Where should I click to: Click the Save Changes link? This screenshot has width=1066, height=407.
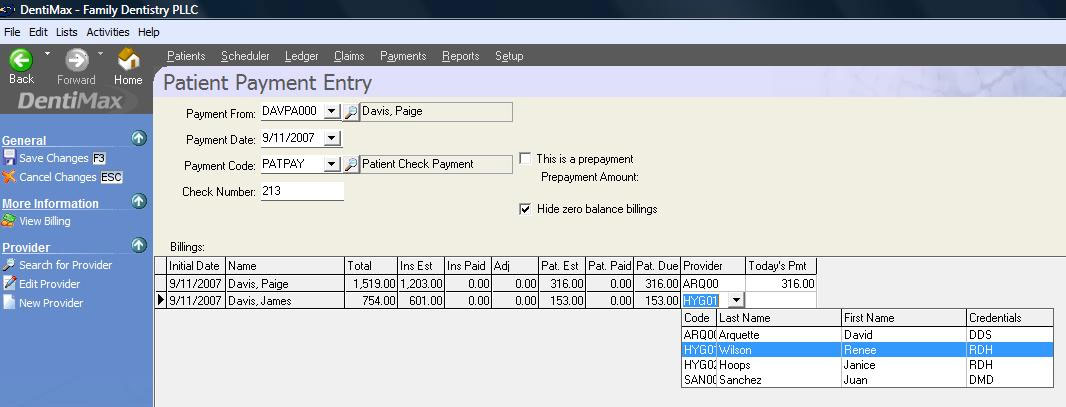pos(54,158)
